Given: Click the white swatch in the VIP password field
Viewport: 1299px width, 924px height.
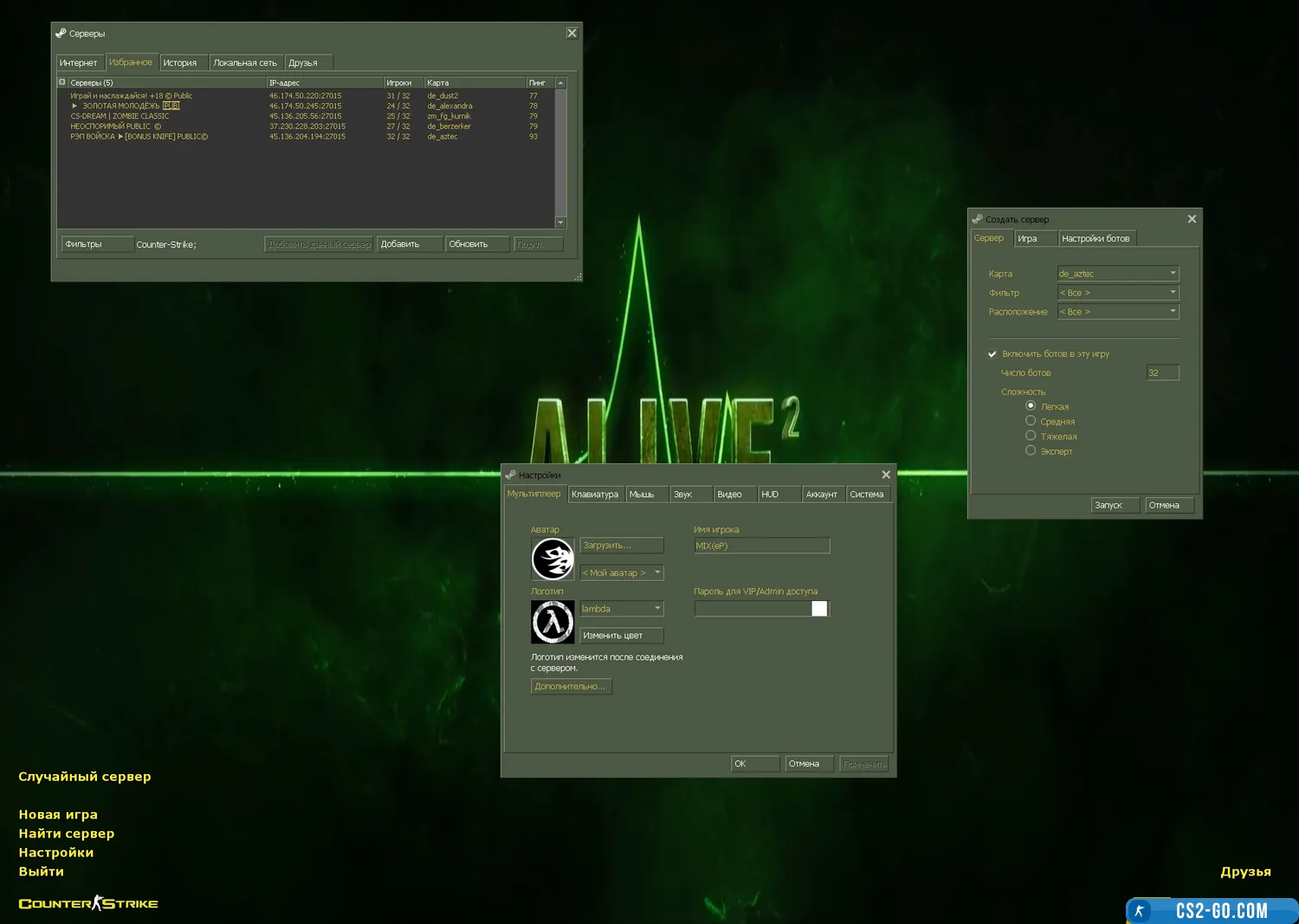Looking at the screenshot, I should (x=819, y=609).
